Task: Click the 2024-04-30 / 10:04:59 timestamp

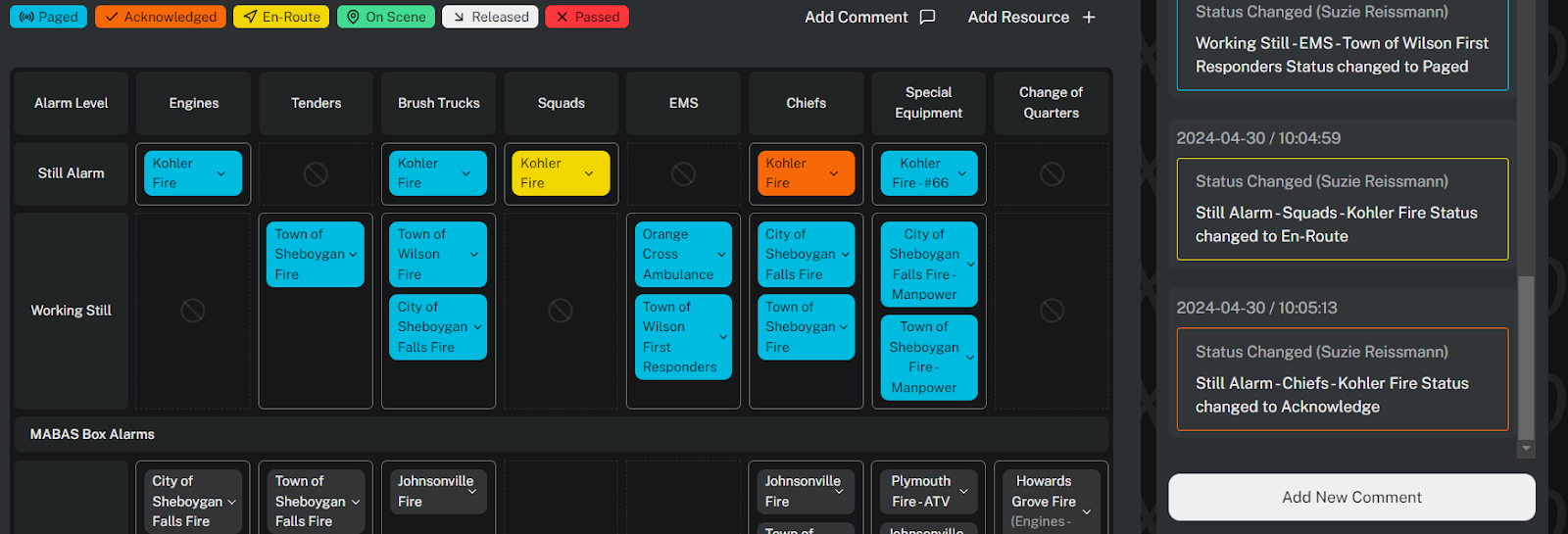Action: click(1258, 138)
